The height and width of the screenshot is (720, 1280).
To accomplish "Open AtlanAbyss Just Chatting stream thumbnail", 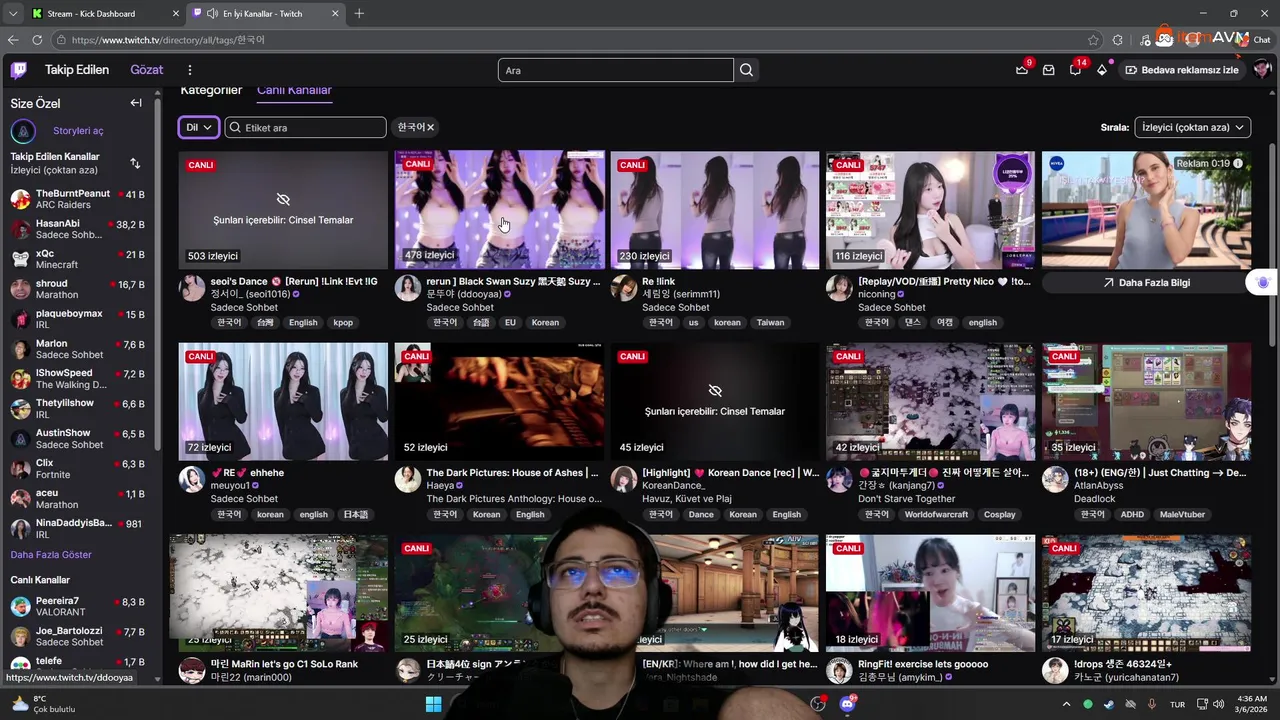I will click(1146, 401).
